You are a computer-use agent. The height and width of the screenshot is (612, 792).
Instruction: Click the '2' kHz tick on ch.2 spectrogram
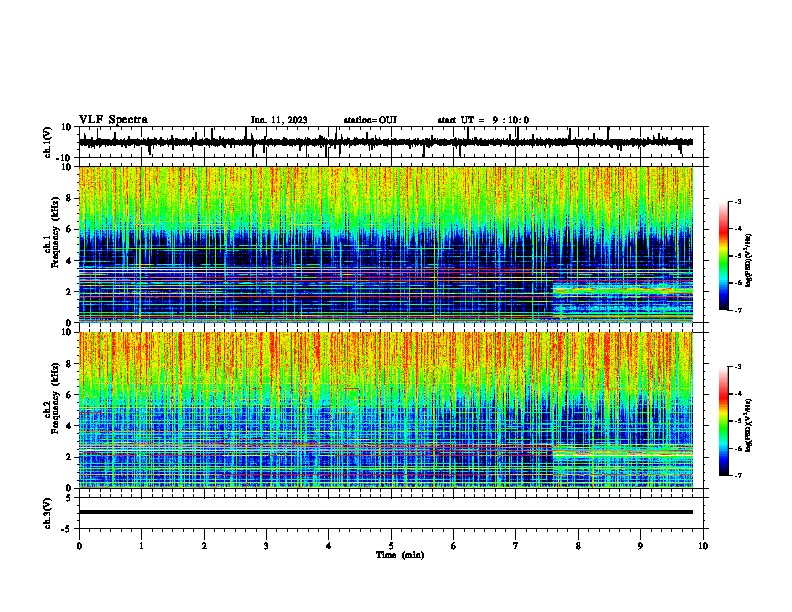[70, 457]
